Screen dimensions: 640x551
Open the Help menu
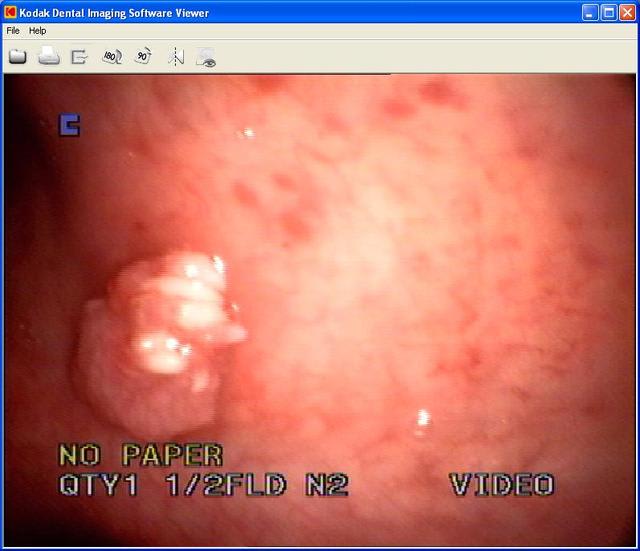tap(37, 31)
